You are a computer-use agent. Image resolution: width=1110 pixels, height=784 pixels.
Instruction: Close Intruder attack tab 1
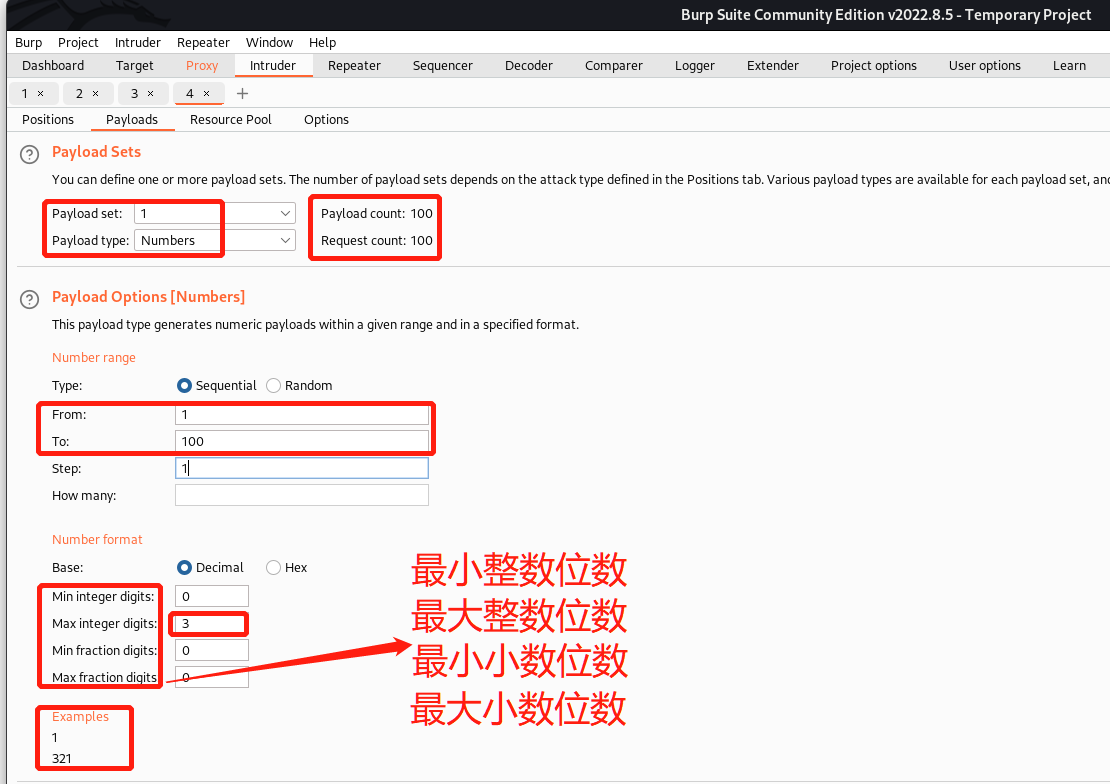point(40,93)
